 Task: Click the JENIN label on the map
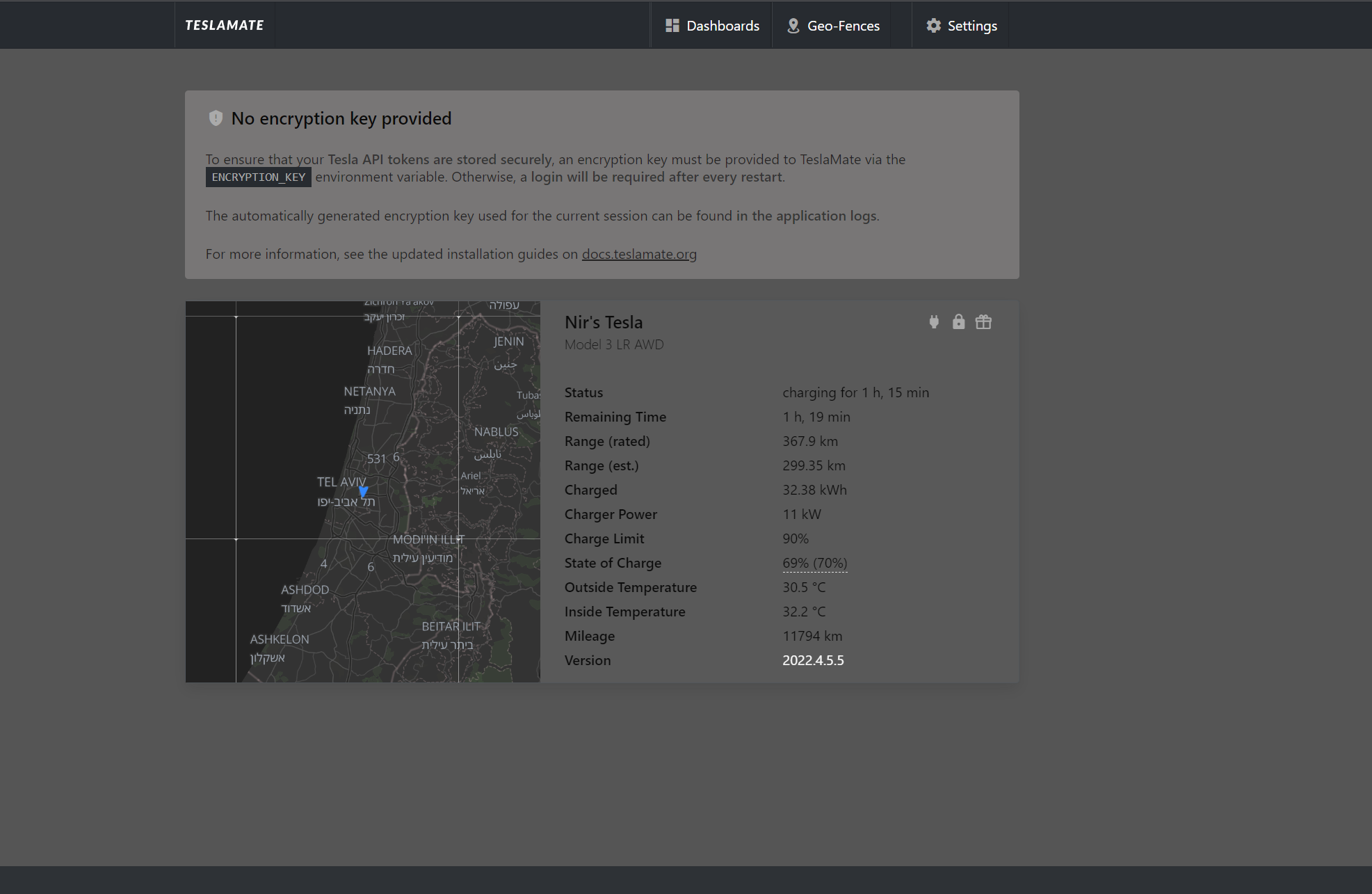click(x=508, y=342)
